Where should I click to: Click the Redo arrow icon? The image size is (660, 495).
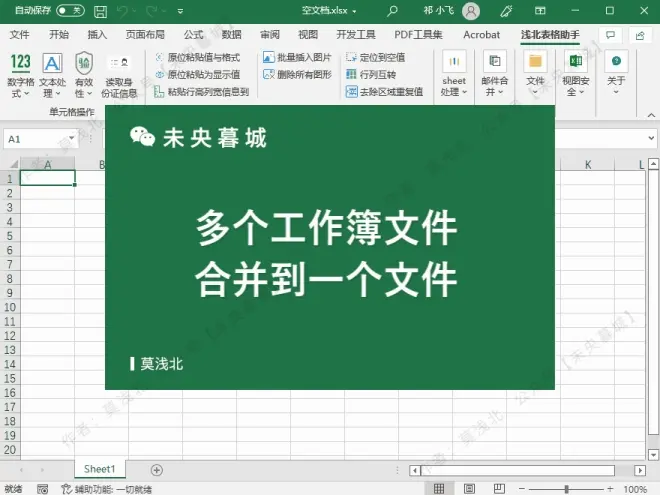tap(151, 11)
